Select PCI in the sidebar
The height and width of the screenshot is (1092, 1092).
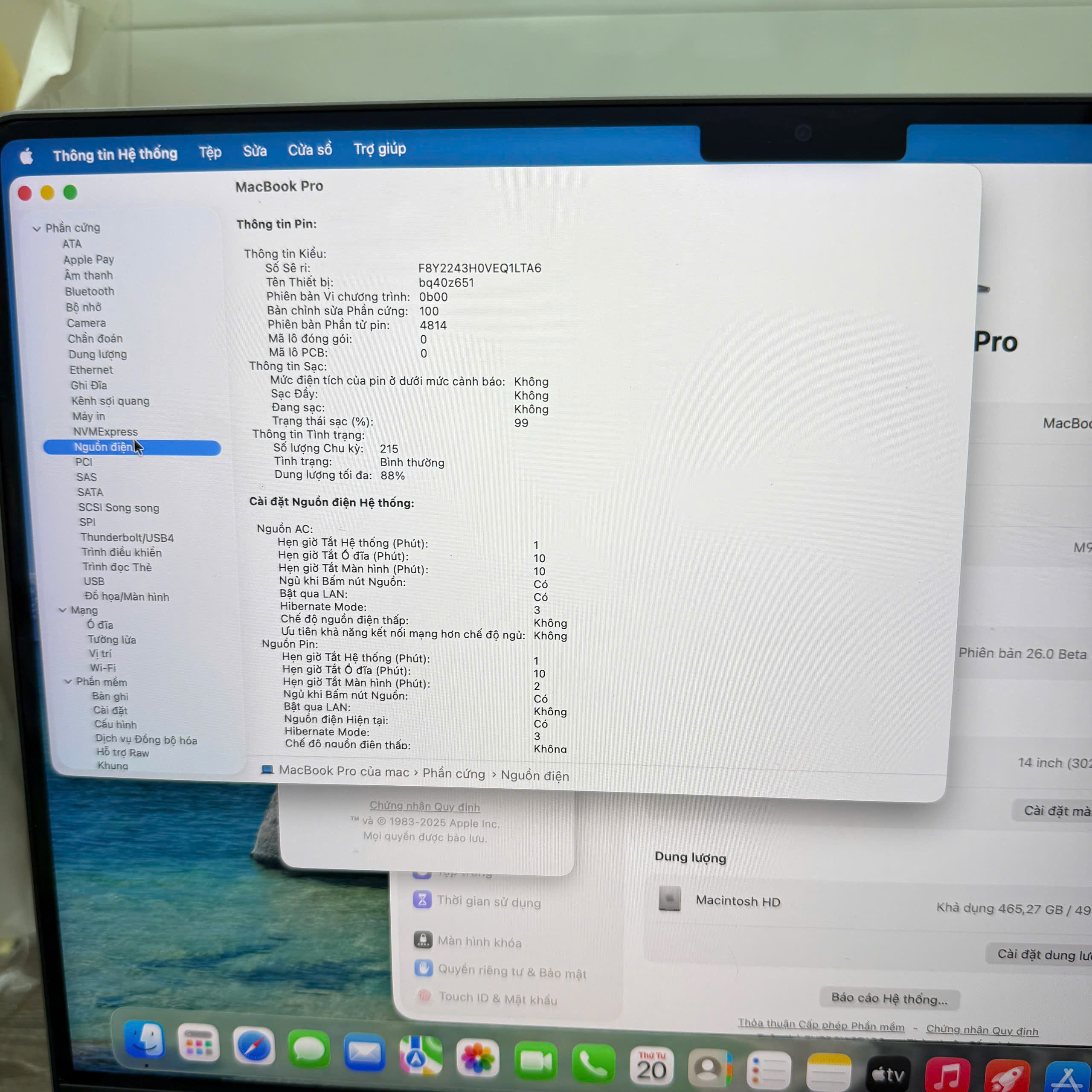(x=84, y=462)
